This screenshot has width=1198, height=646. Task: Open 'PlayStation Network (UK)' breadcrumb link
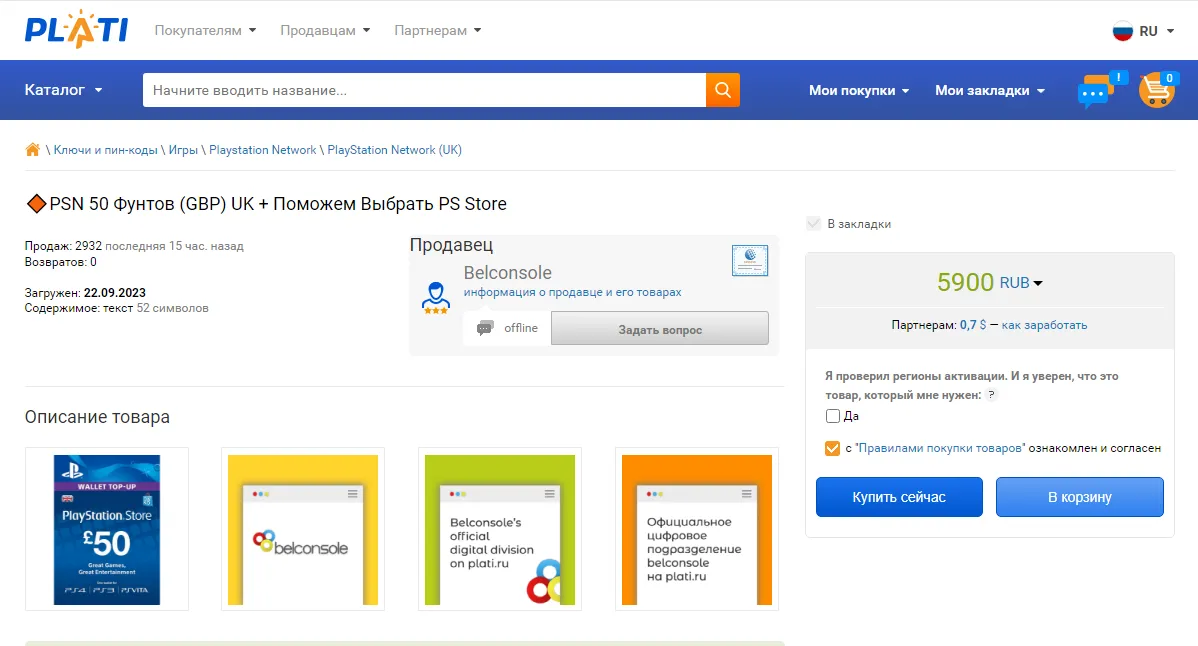point(394,150)
